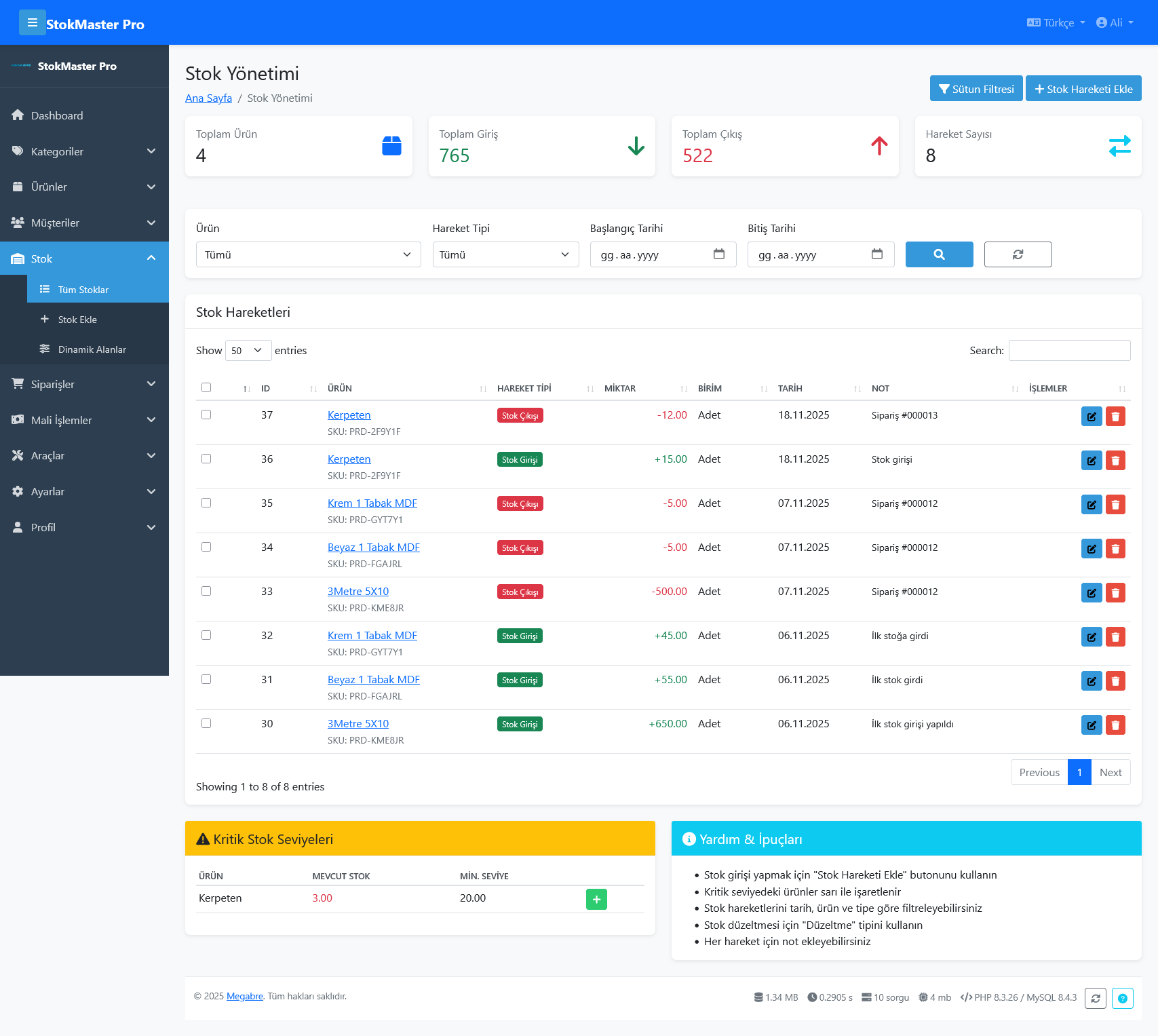Open the Türkçe language menu
Screen dimensions: 1158x1036
point(1056,22)
